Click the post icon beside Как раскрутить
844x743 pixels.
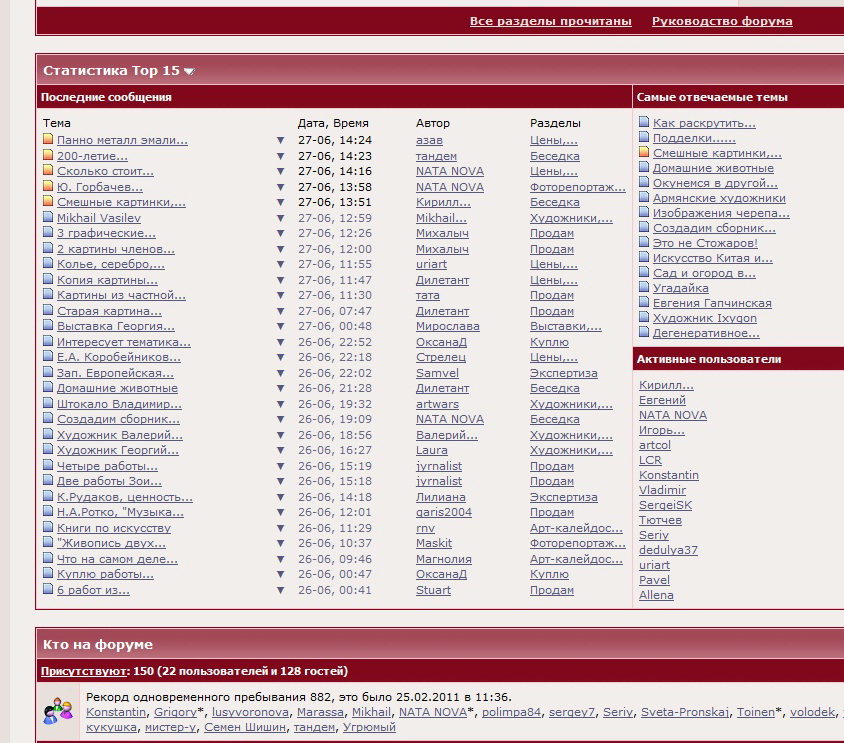click(644, 123)
